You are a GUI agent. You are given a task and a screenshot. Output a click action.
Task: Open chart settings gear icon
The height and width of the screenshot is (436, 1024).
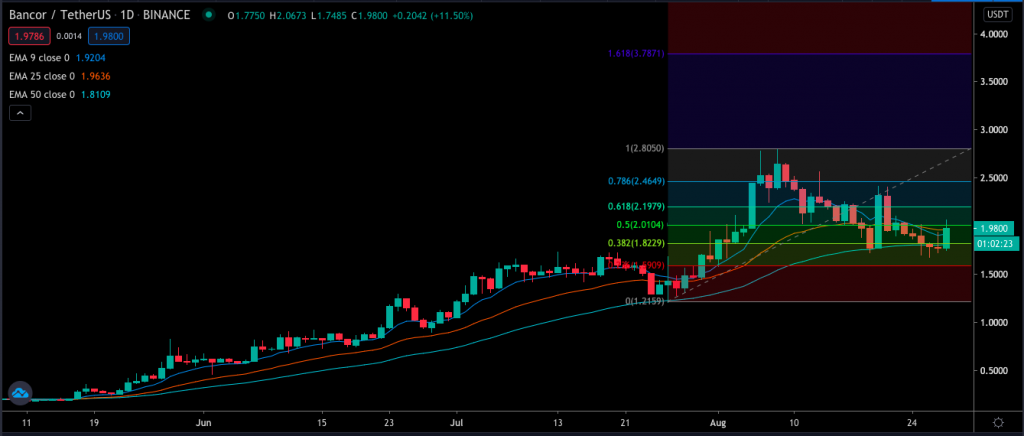tap(998, 423)
